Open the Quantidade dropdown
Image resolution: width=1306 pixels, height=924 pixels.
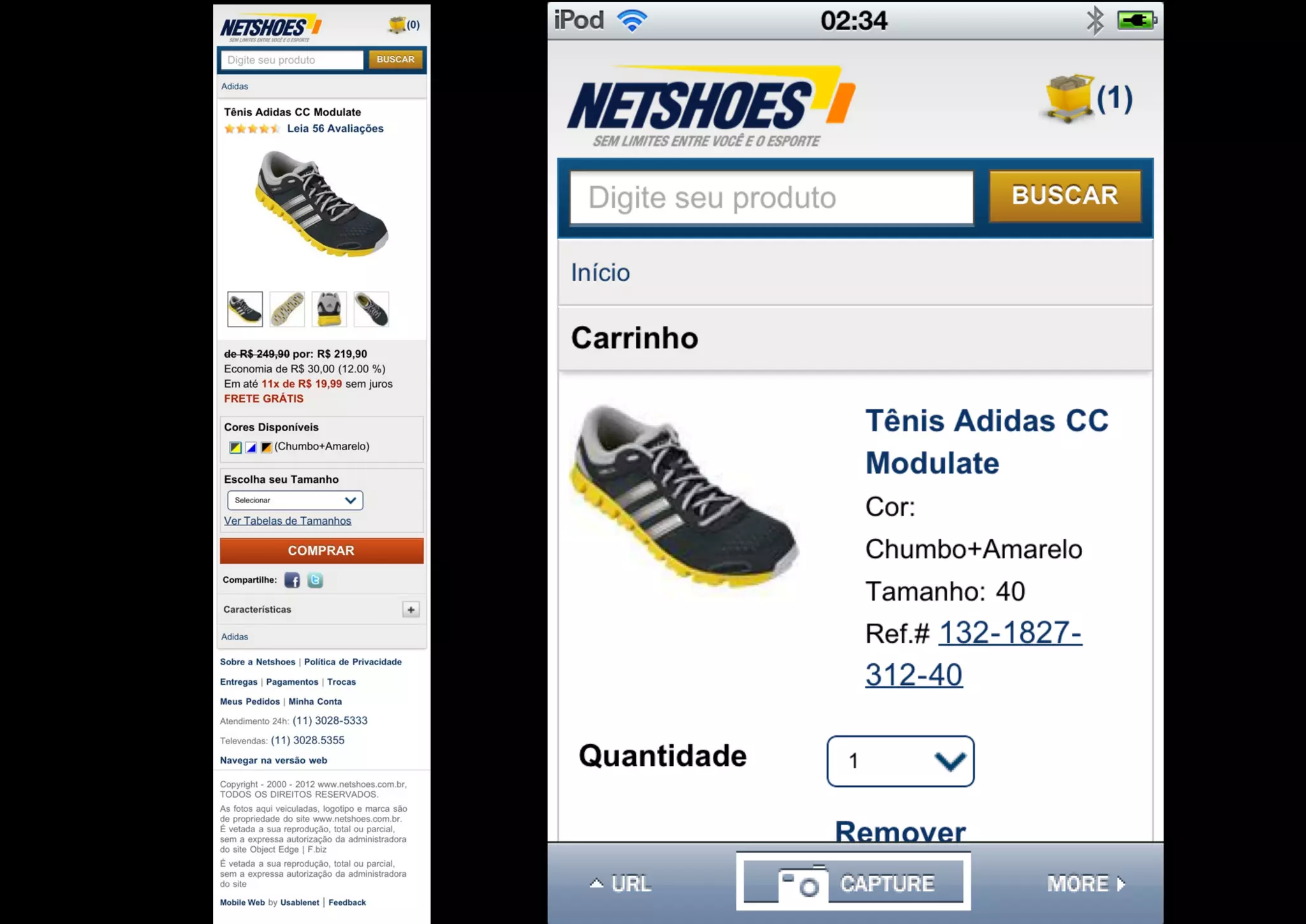(900, 761)
